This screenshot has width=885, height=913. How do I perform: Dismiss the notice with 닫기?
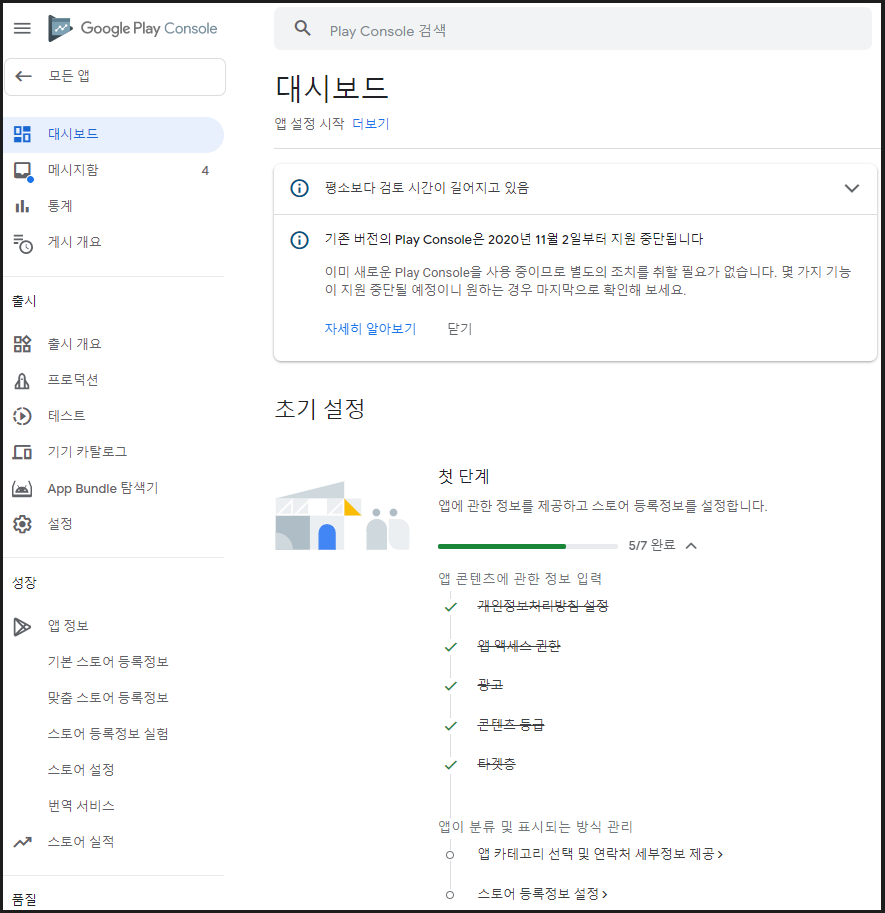(459, 327)
